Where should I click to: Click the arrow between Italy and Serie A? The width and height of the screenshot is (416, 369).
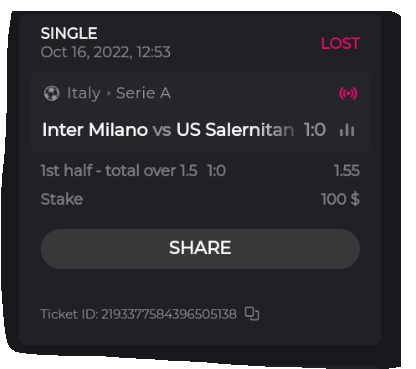click(109, 93)
